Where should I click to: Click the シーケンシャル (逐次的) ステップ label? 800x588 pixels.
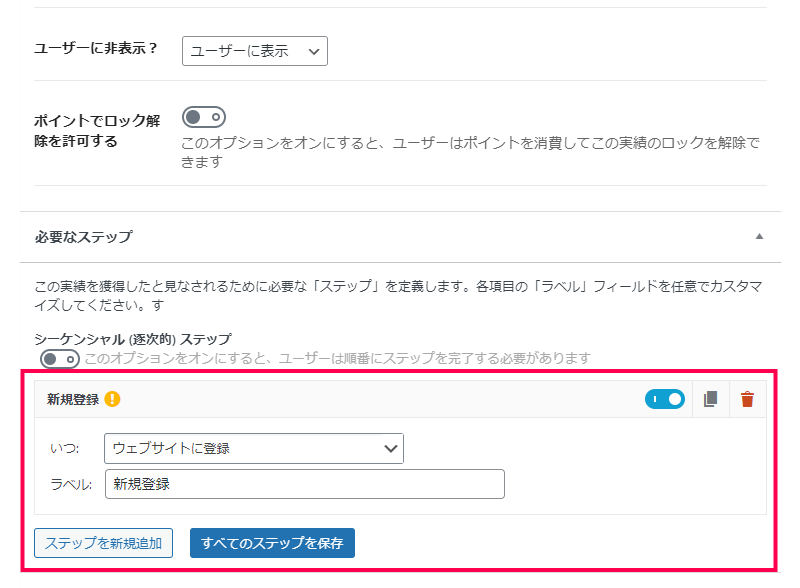coord(133,339)
